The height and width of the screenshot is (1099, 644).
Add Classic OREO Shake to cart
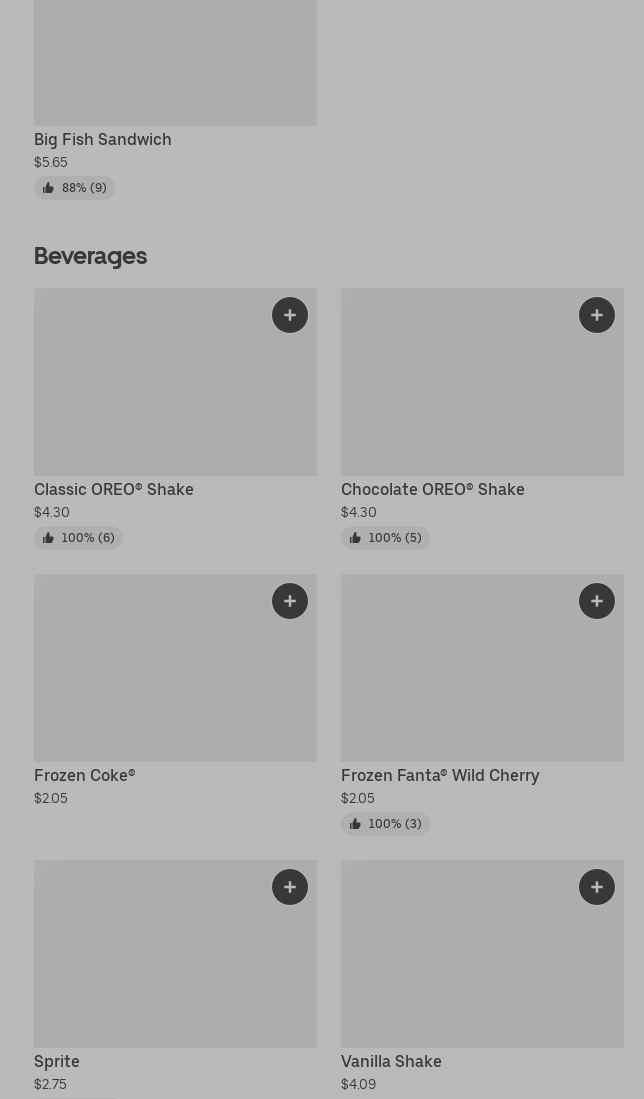click(x=290, y=315)
